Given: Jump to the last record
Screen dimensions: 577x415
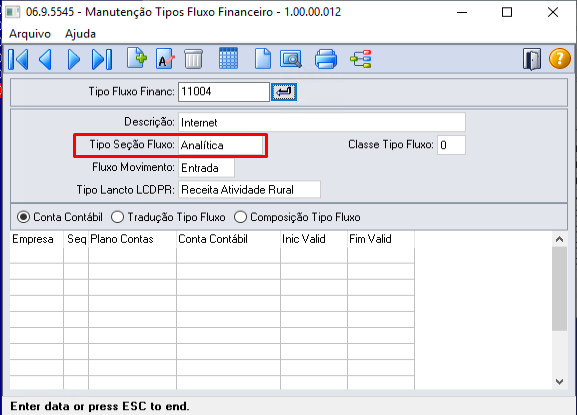Looking at the screenshot, I should pos(102,59).
